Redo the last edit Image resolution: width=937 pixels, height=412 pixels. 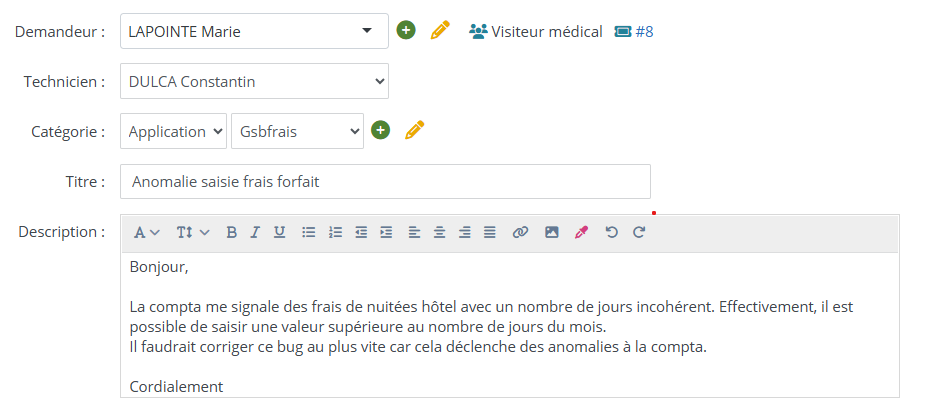click(x=639, y=232)
